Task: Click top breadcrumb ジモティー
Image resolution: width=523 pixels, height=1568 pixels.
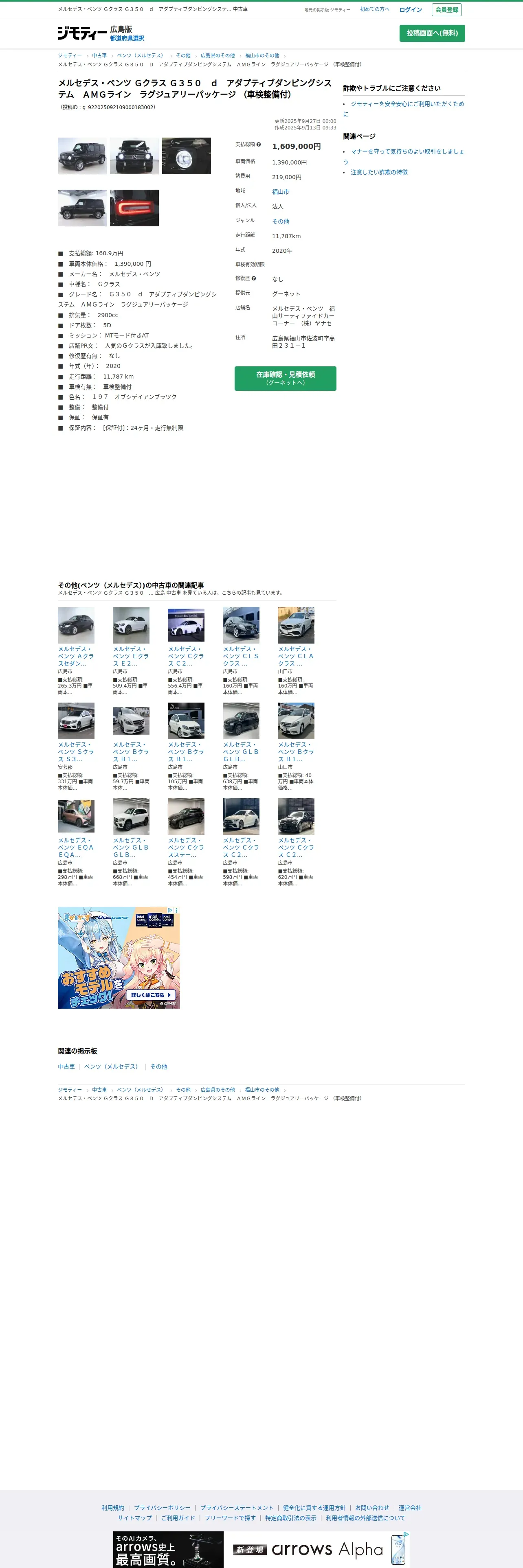Action: click(69, 55)
